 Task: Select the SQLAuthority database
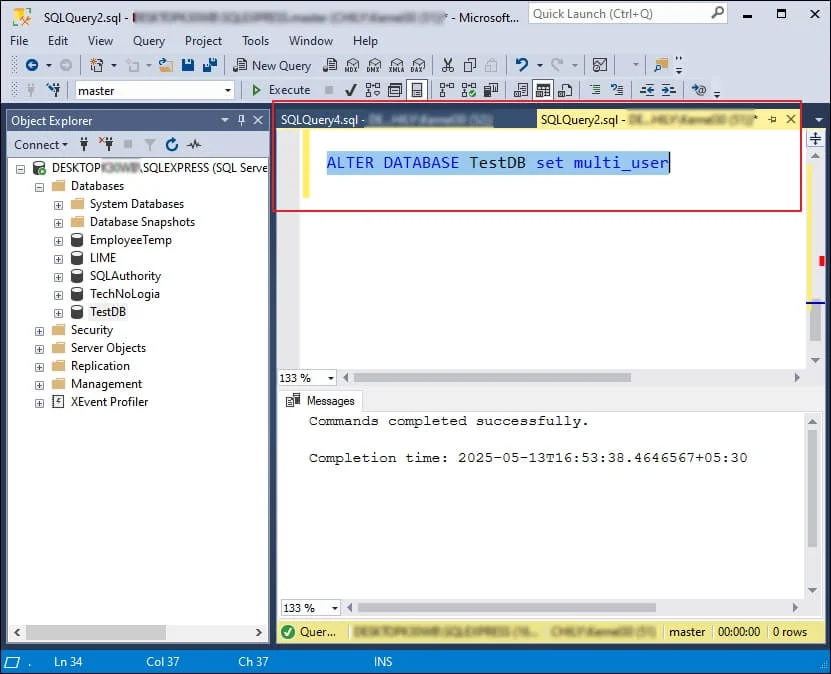coord(125,276)
